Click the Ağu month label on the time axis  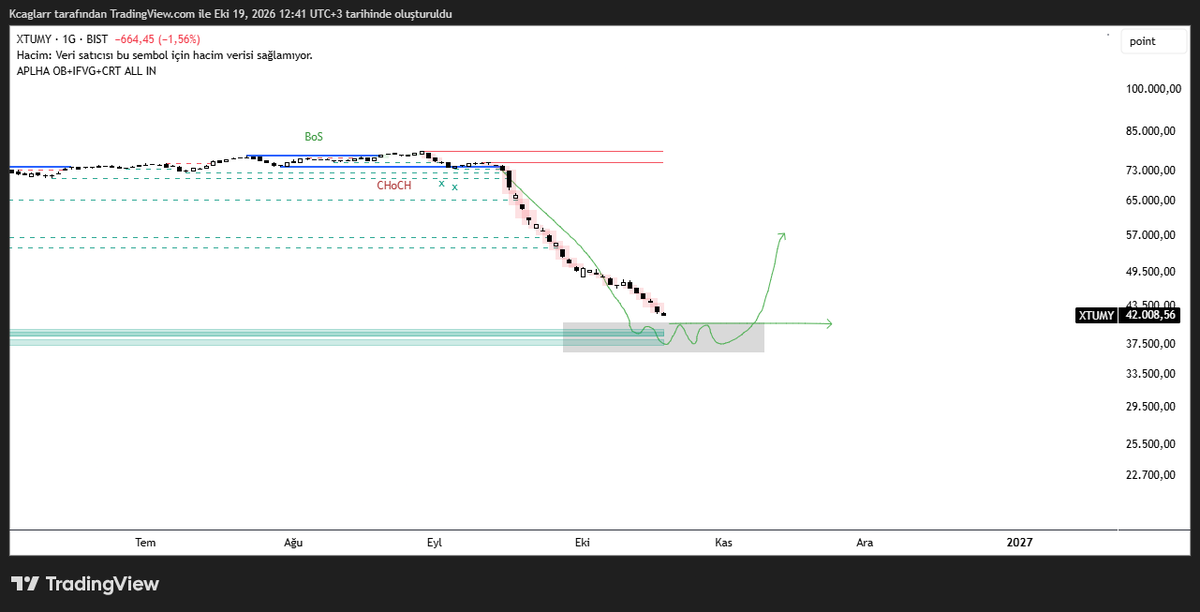(293, 542)
